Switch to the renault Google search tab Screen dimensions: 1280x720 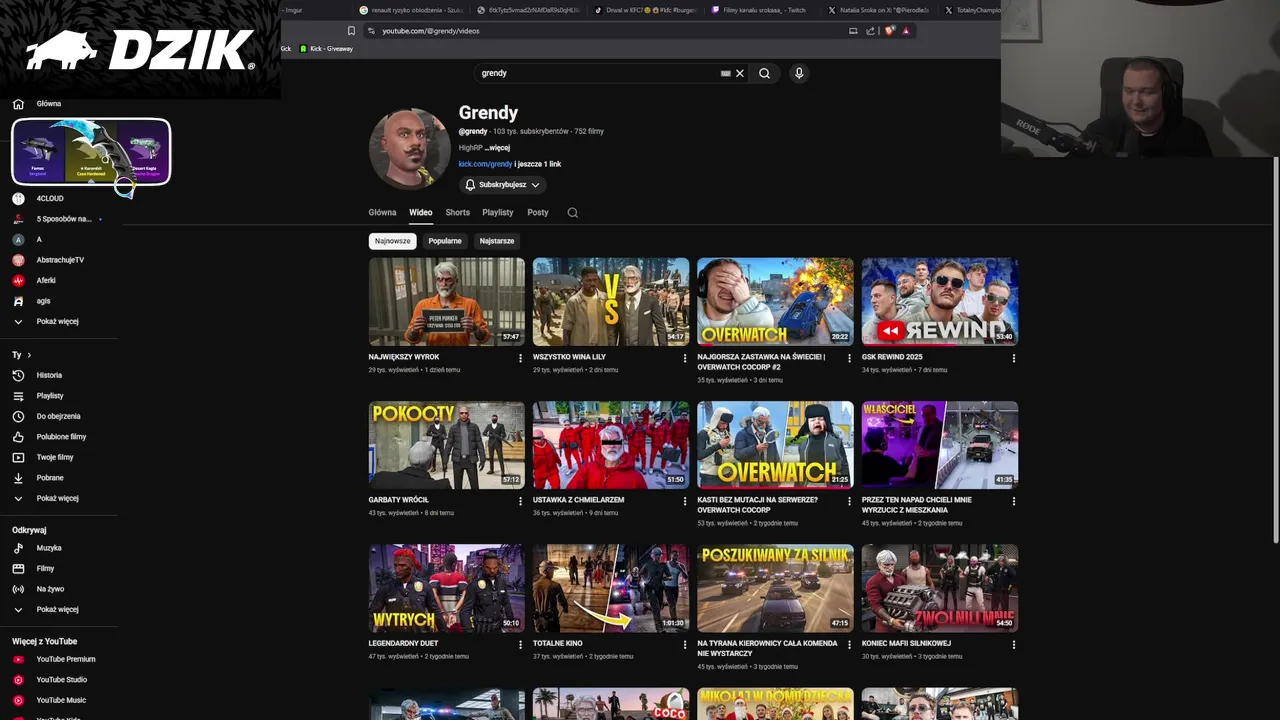click(x=410, y=10)
